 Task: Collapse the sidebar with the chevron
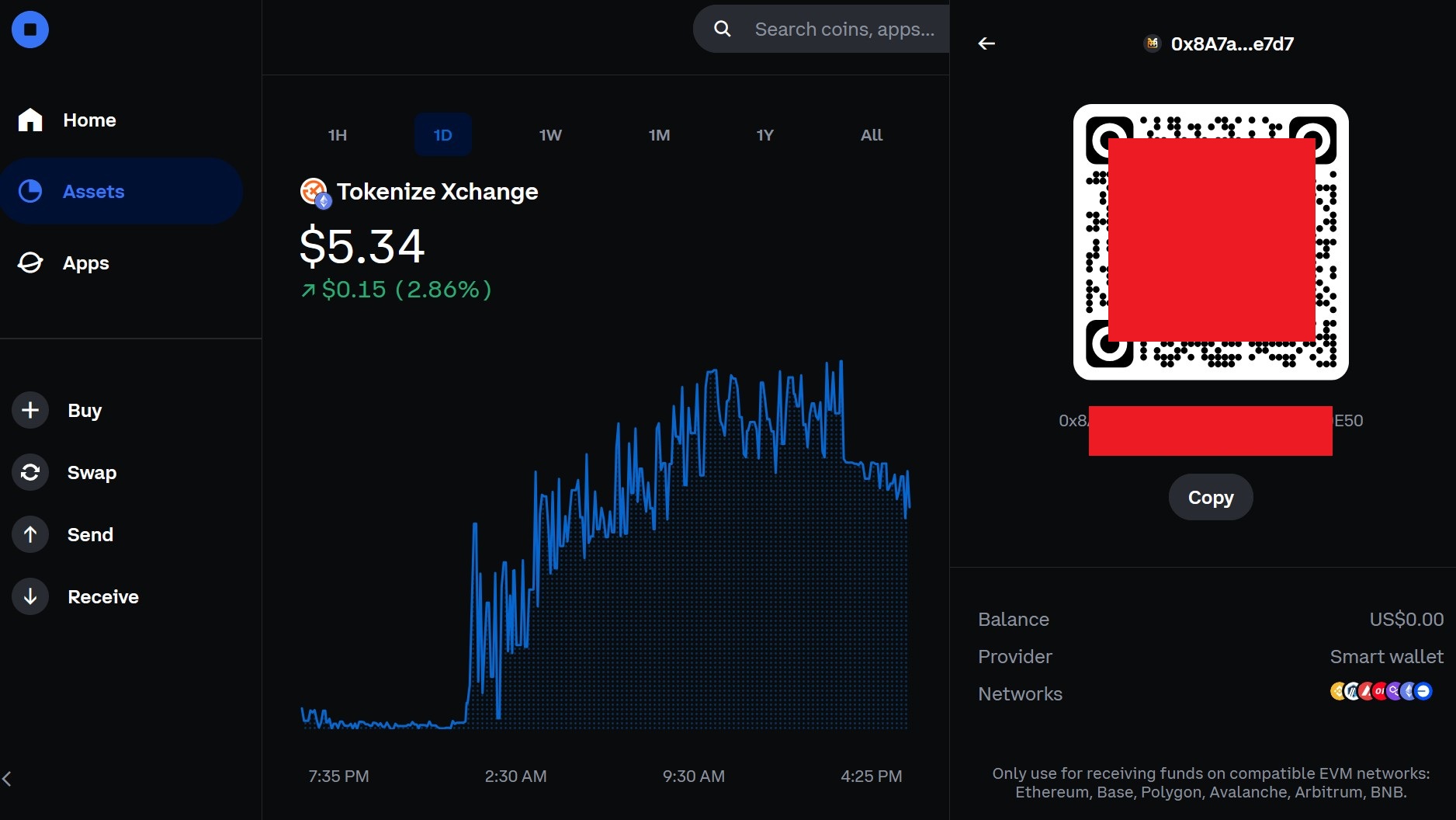click(x=7, y=778)
